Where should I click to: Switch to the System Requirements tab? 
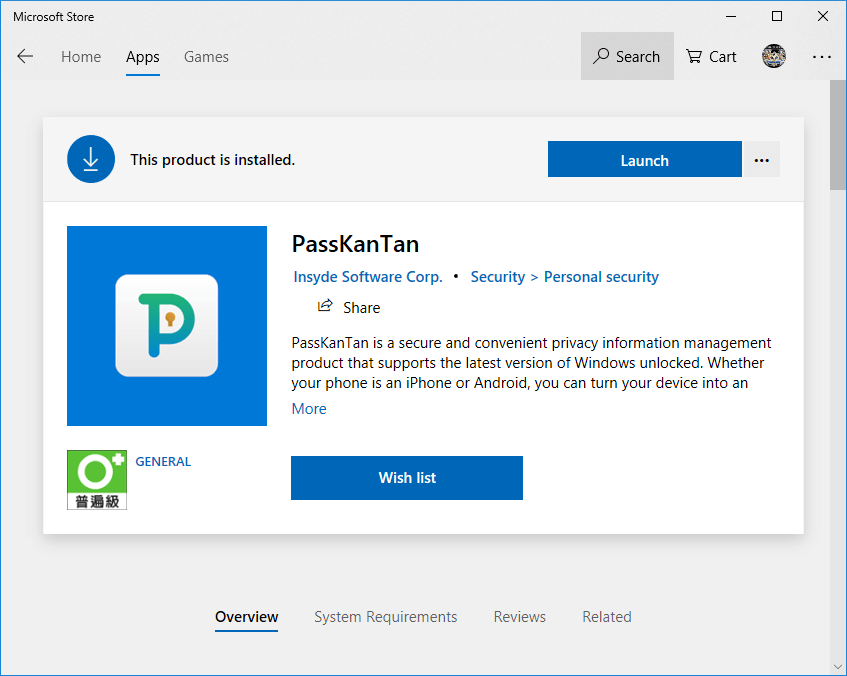tap(386, 617)
